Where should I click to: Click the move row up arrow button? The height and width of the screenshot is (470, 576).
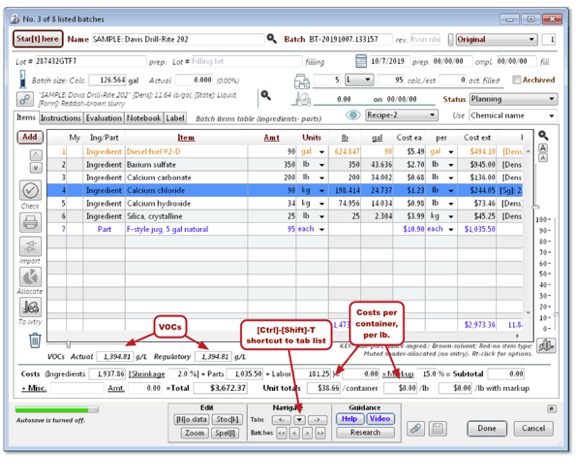point(36,155)
